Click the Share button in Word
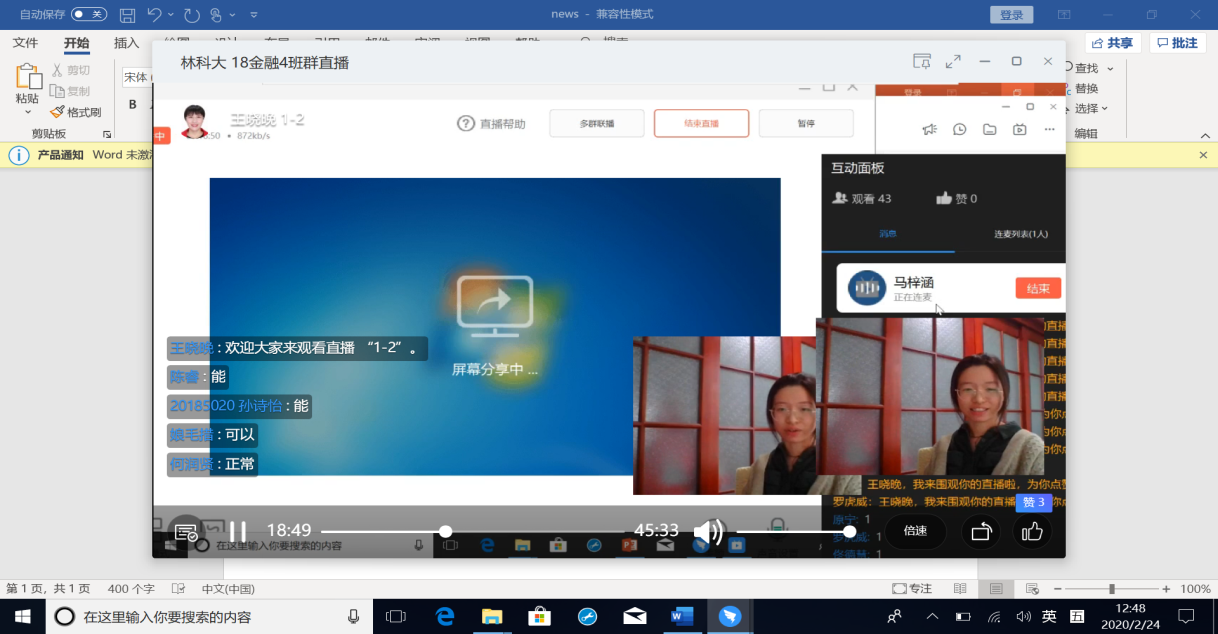 (x=1113, y=43)
